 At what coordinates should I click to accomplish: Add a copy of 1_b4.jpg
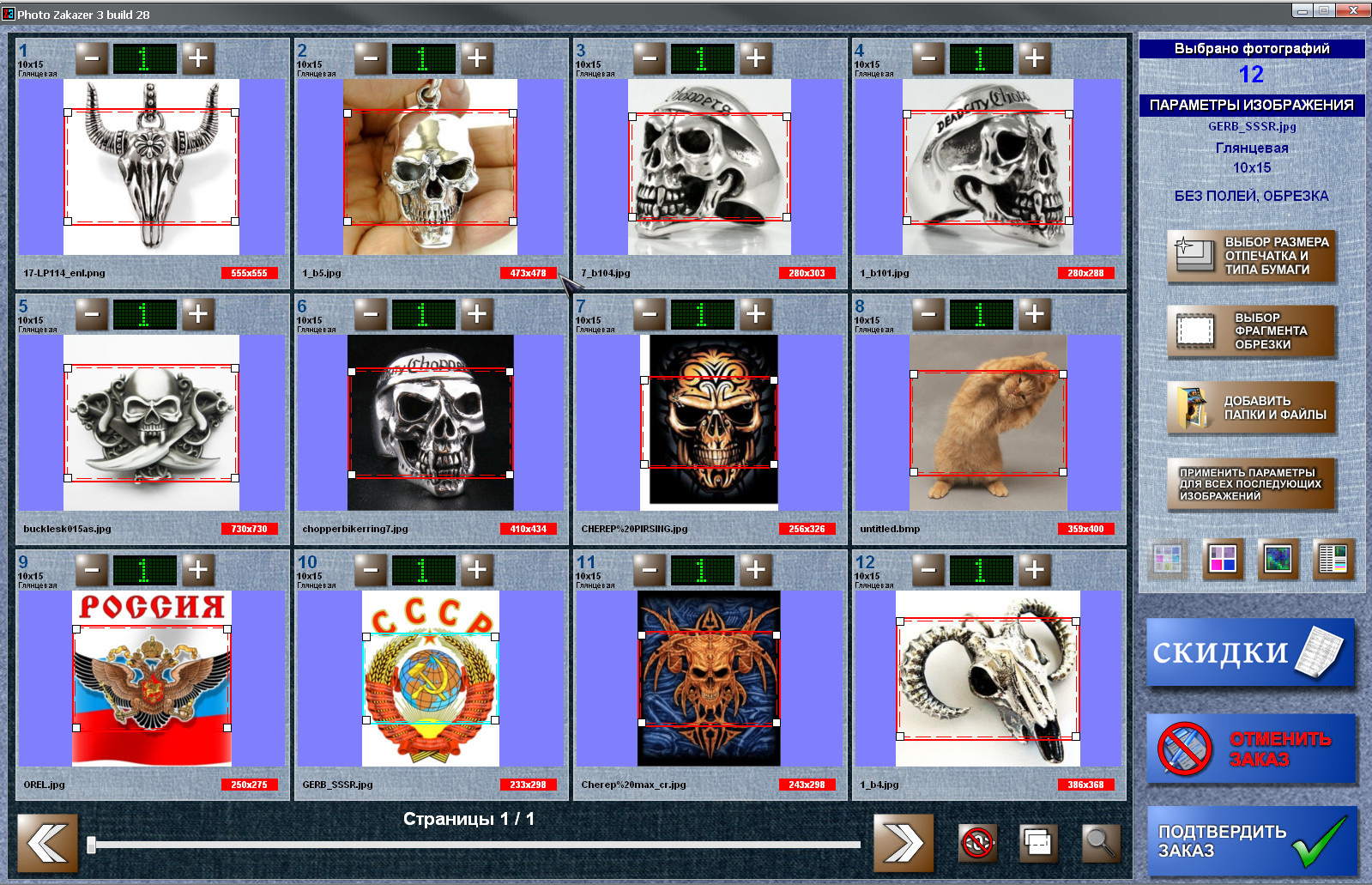click(x=1034, y=570)
